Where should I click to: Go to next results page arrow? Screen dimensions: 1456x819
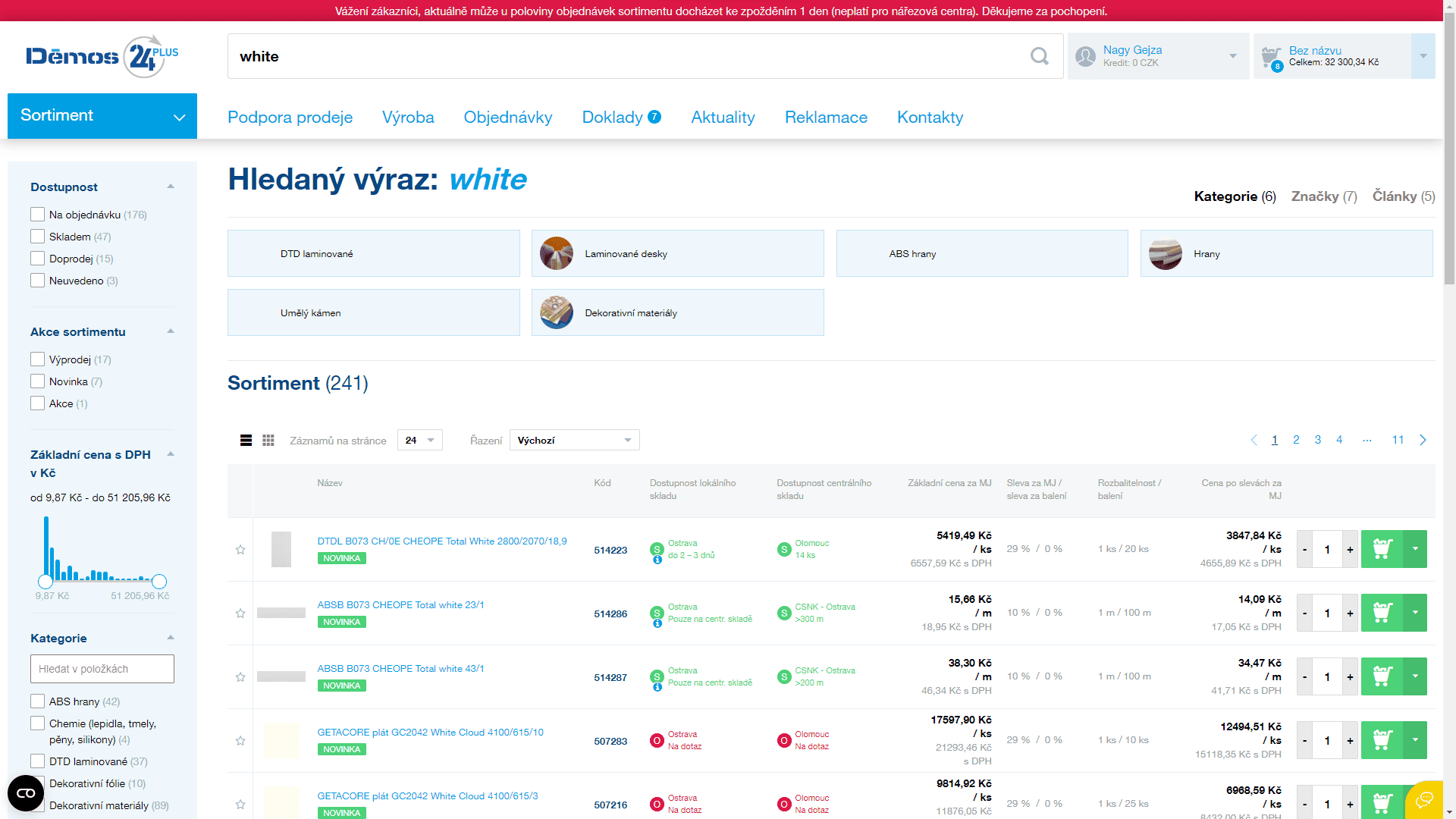[1423, 440]
